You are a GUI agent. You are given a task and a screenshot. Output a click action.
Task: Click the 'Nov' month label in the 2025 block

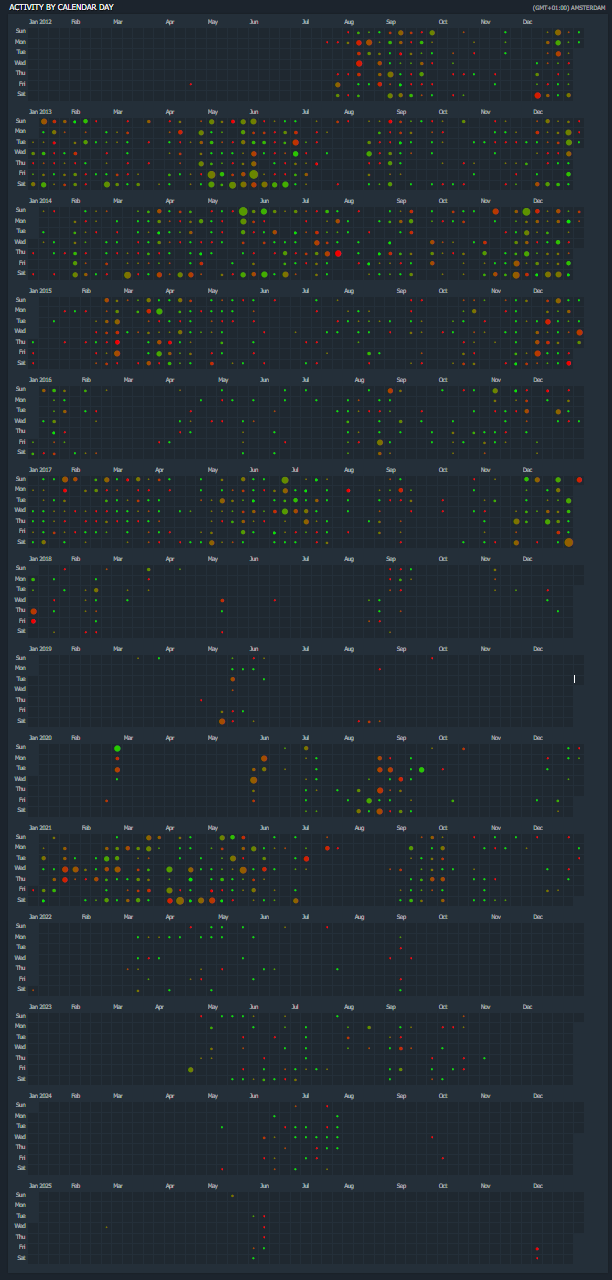(485, 1185)
